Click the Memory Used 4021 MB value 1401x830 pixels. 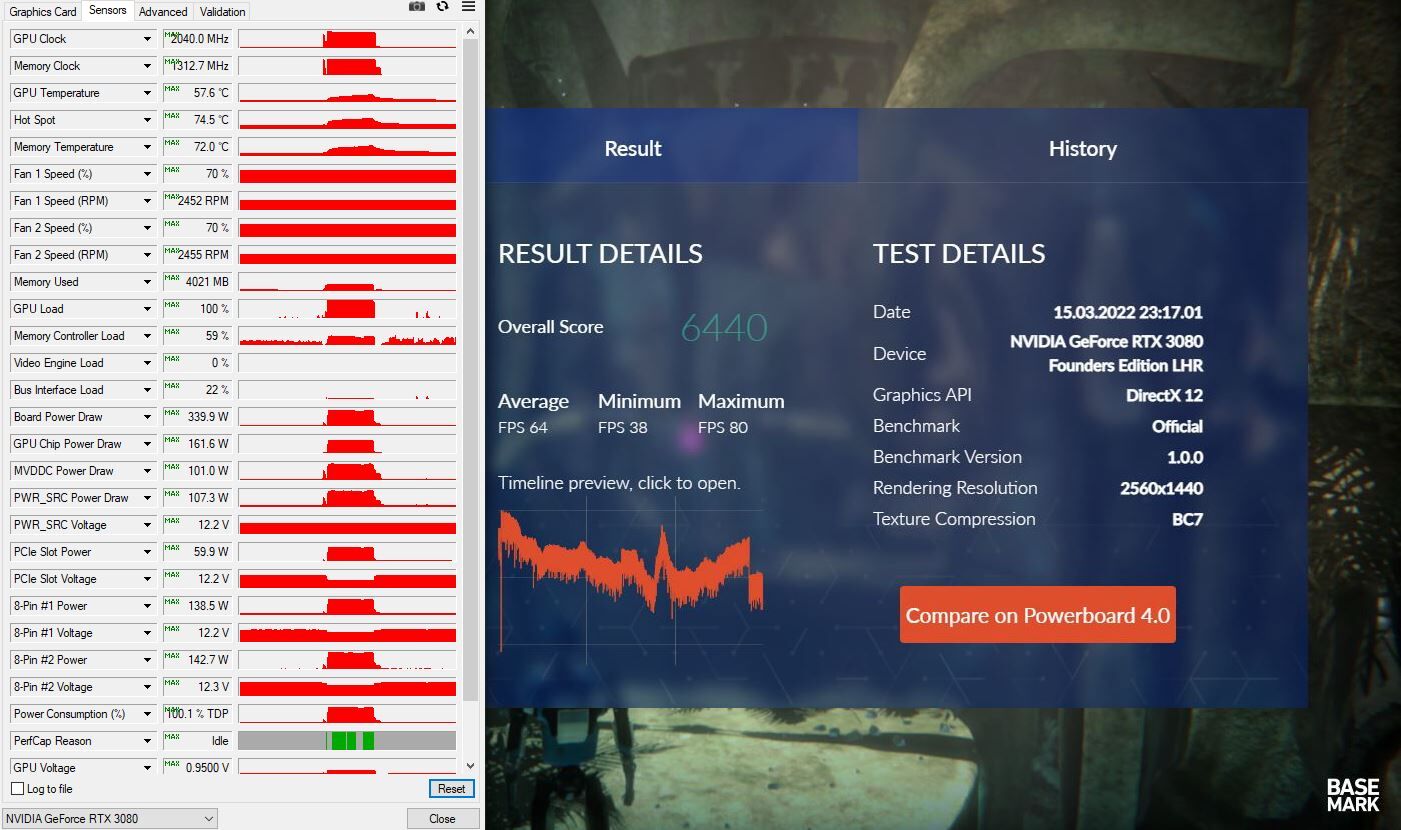198,282
